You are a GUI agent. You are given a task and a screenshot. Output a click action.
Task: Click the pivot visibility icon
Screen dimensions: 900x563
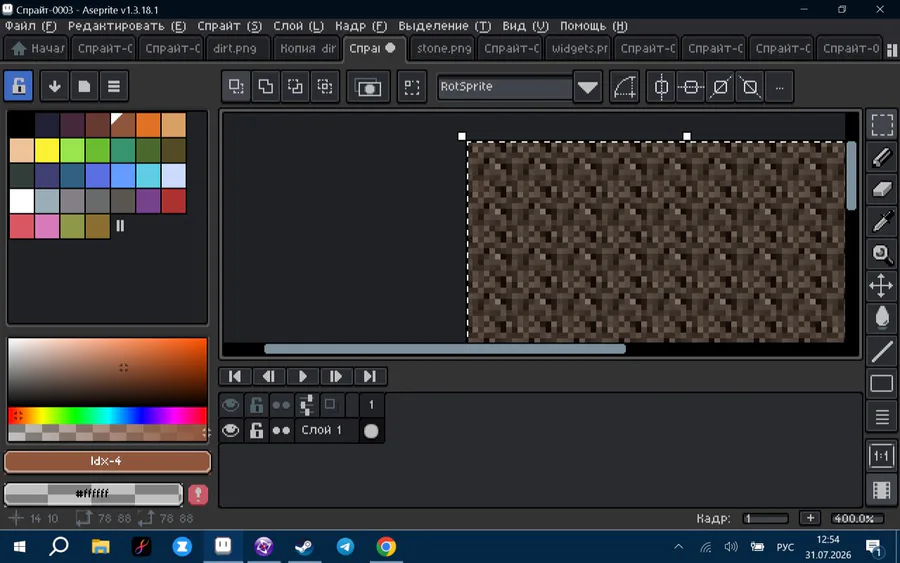pyautogui.click(x=412, y=87)
